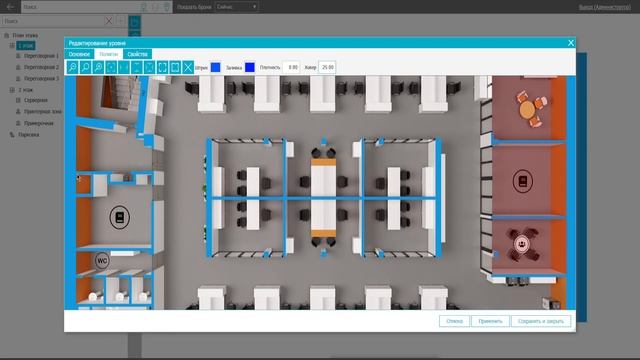This screenshot has height=360, width=640.
Task: Select Переговорная 1 in the tree
Action: coord(41,56)
